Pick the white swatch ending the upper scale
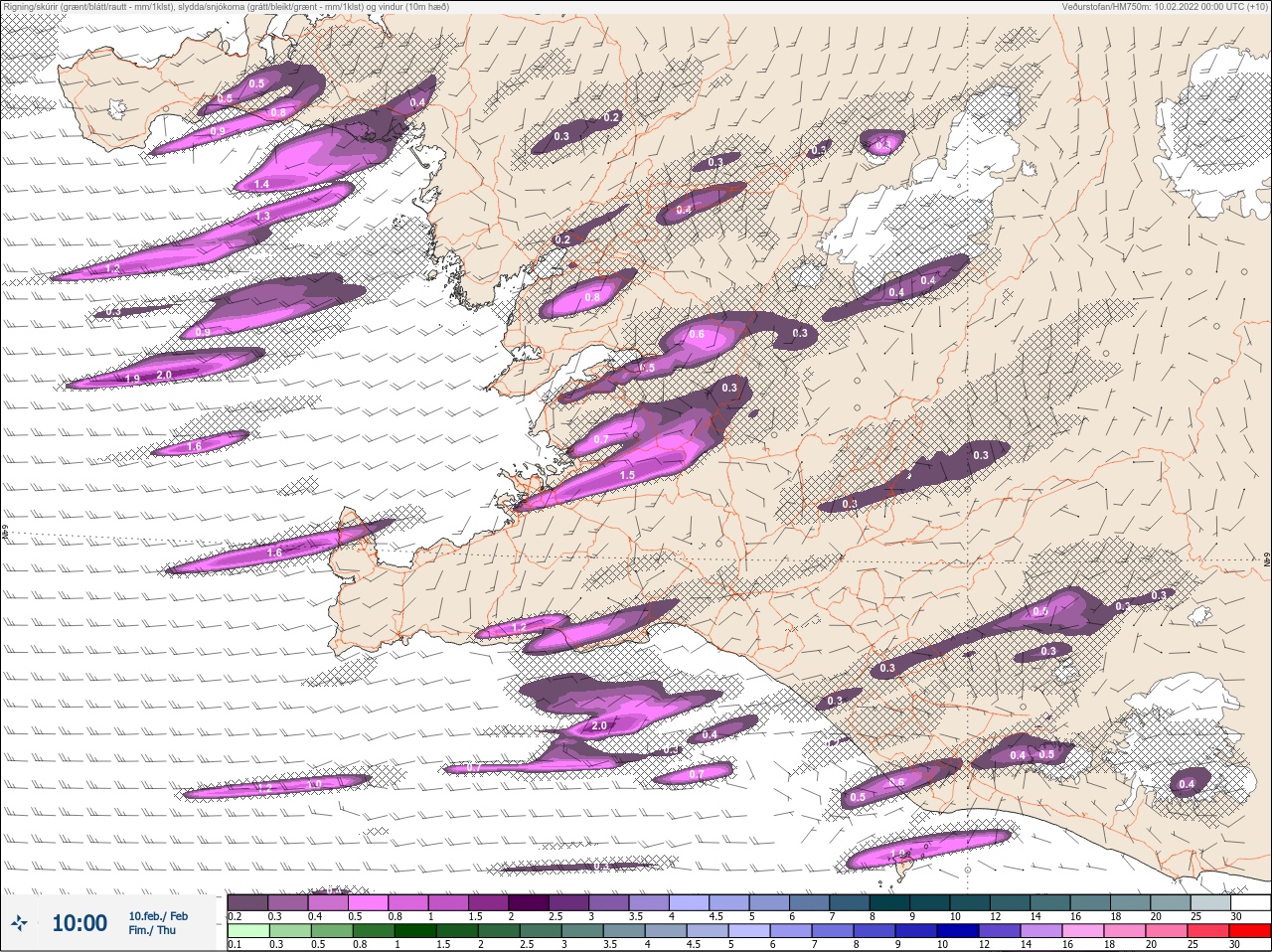Image resolution: width=1272 pixels, height=952 pixels. pyautogui.click(x=1249, y=902)
